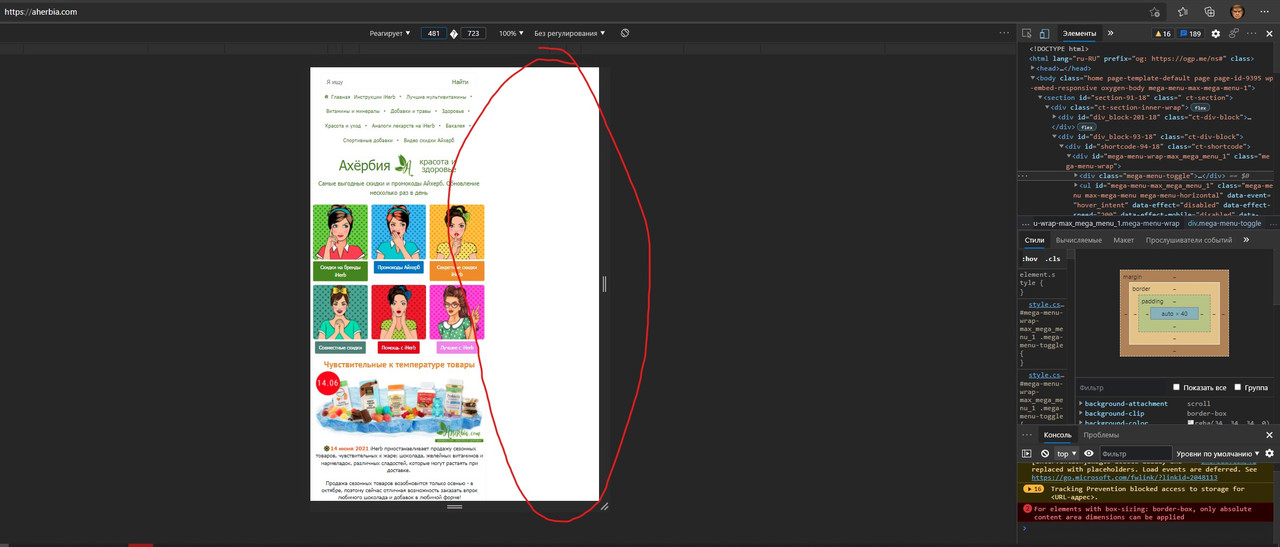
Task: Click the Найти link on the page
Action: point(459,81)
